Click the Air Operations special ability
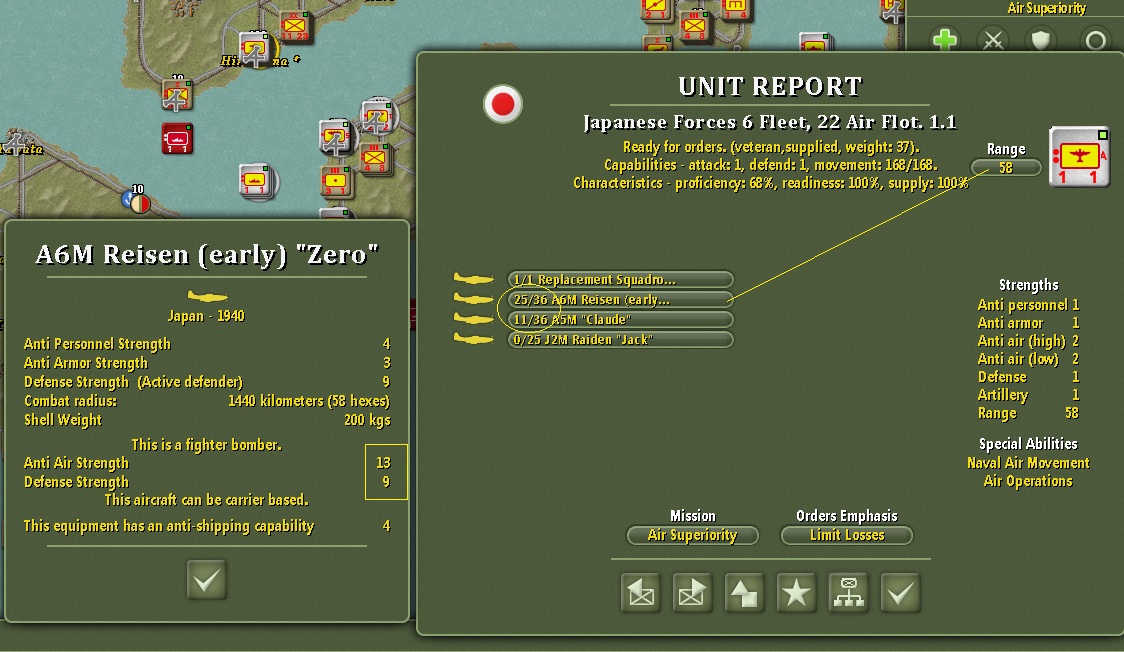 [x=1028, y=481]
